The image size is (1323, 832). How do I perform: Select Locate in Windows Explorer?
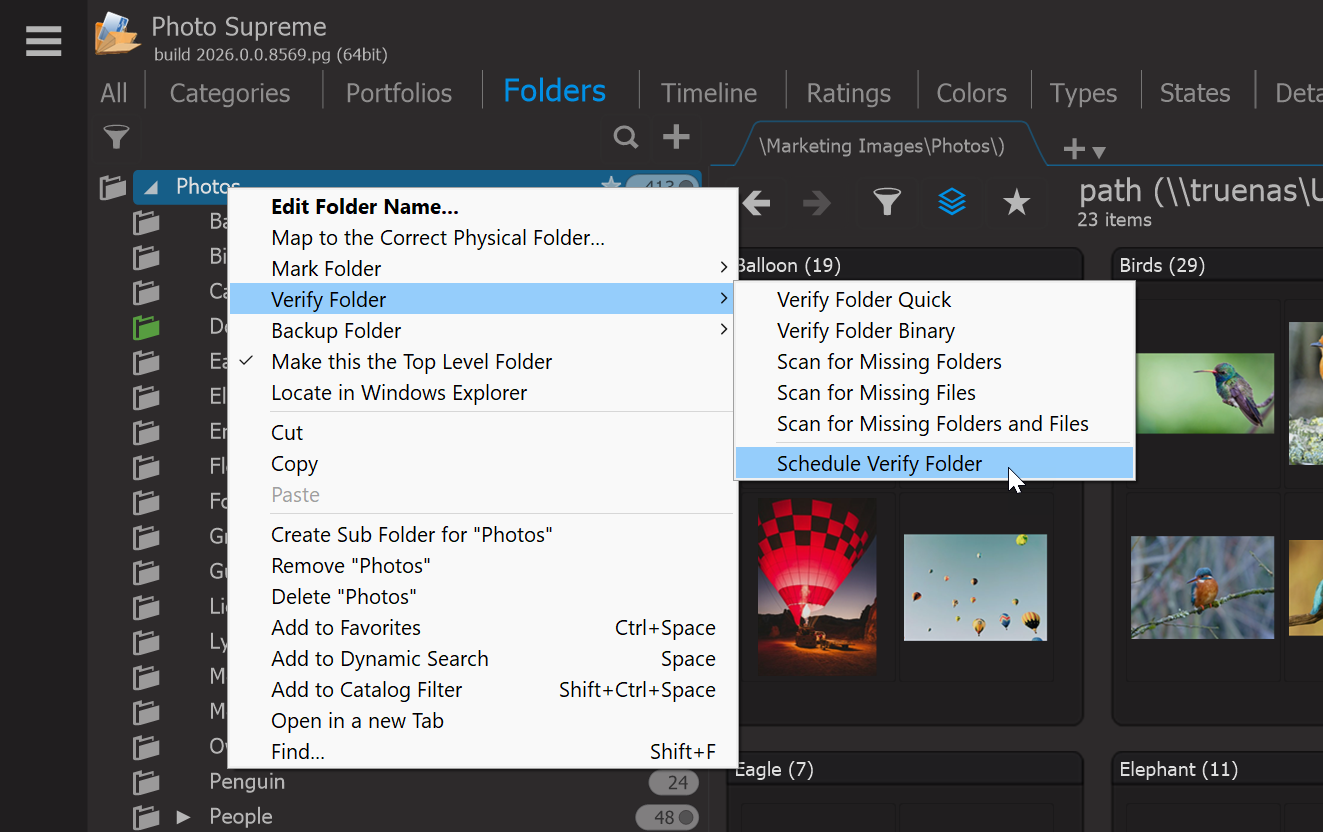(x=484, y=392)
